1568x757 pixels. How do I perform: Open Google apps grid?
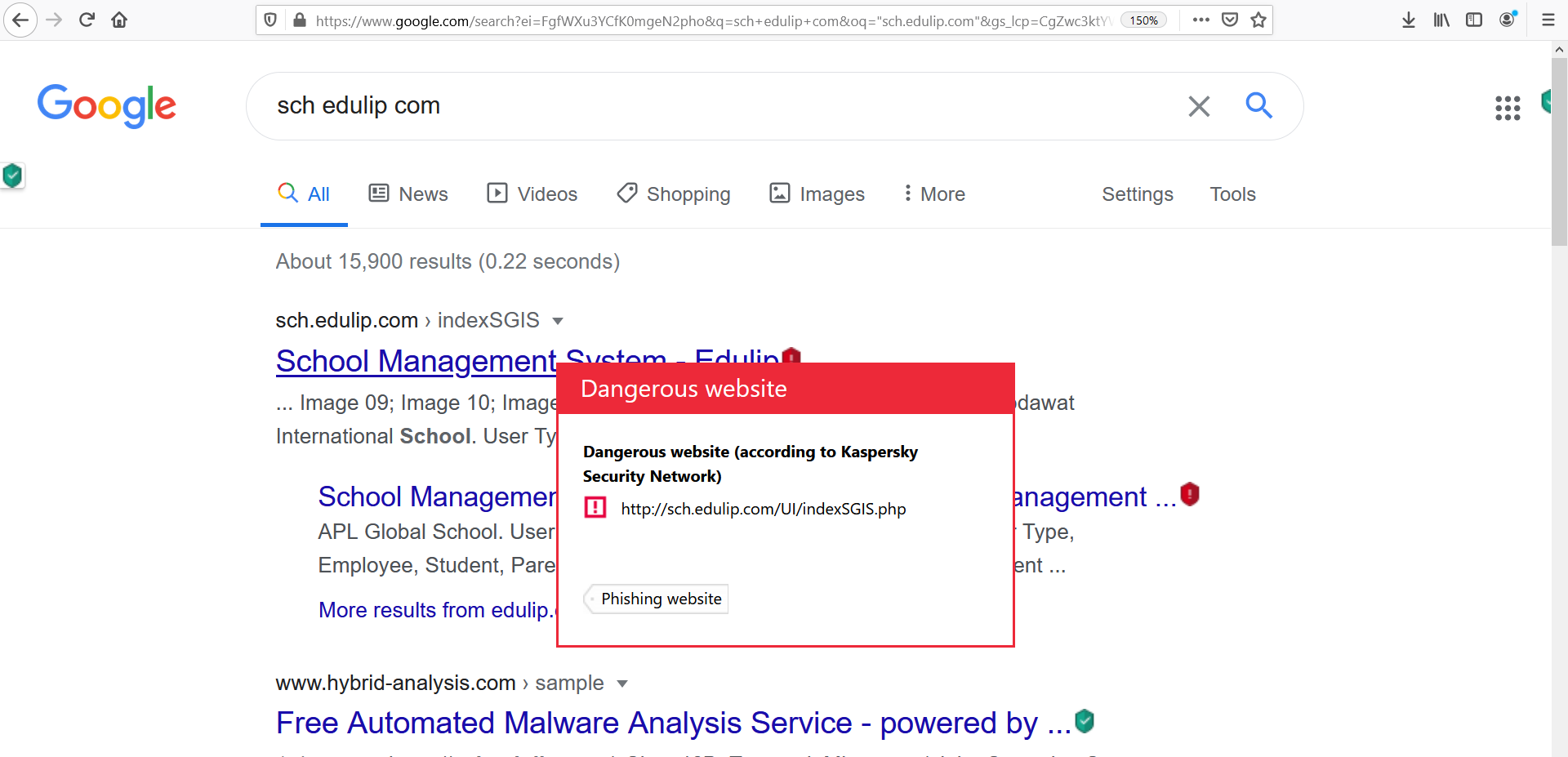[x=1508, y=108]
